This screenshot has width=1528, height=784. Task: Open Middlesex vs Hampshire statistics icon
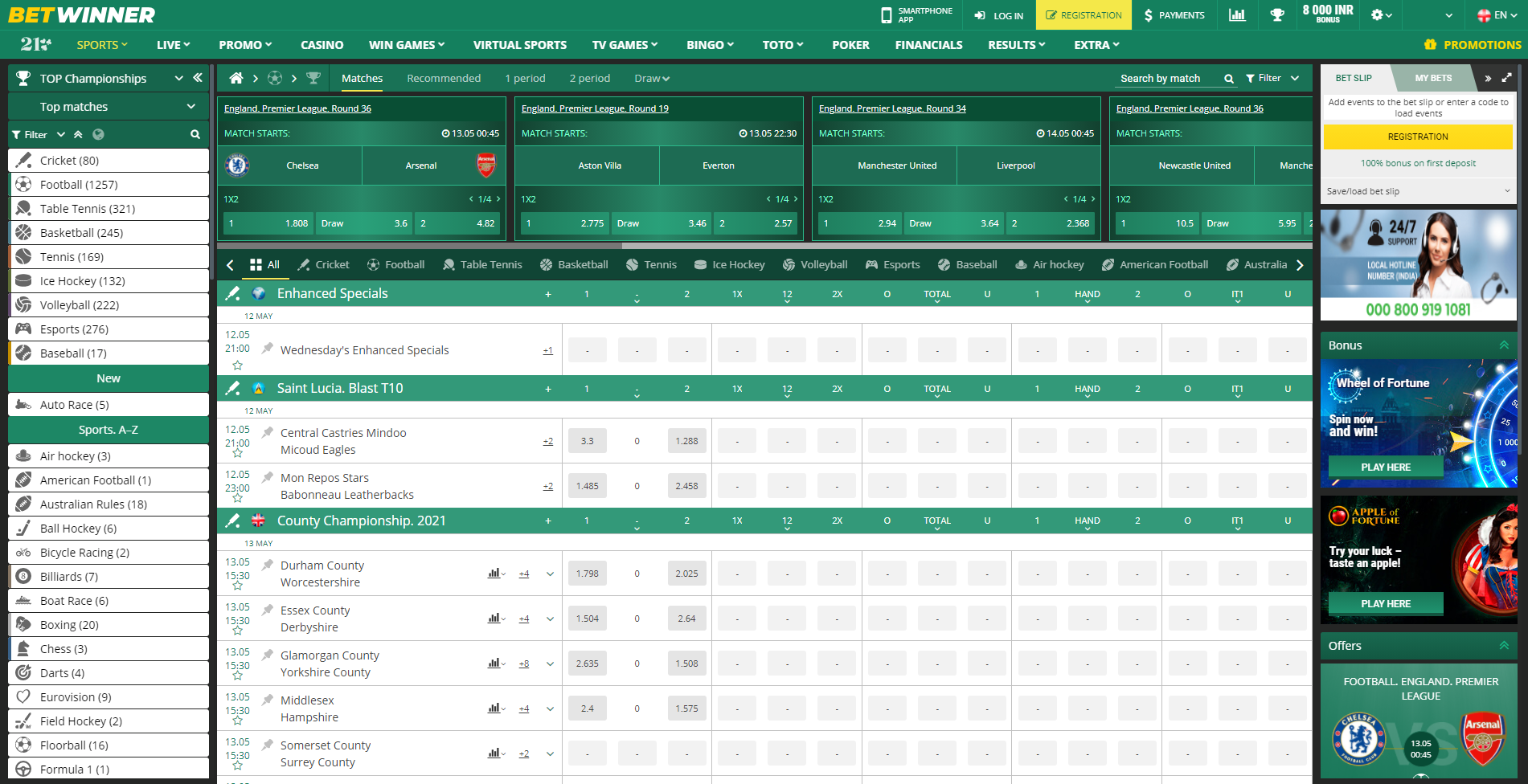tap(494, 708)
